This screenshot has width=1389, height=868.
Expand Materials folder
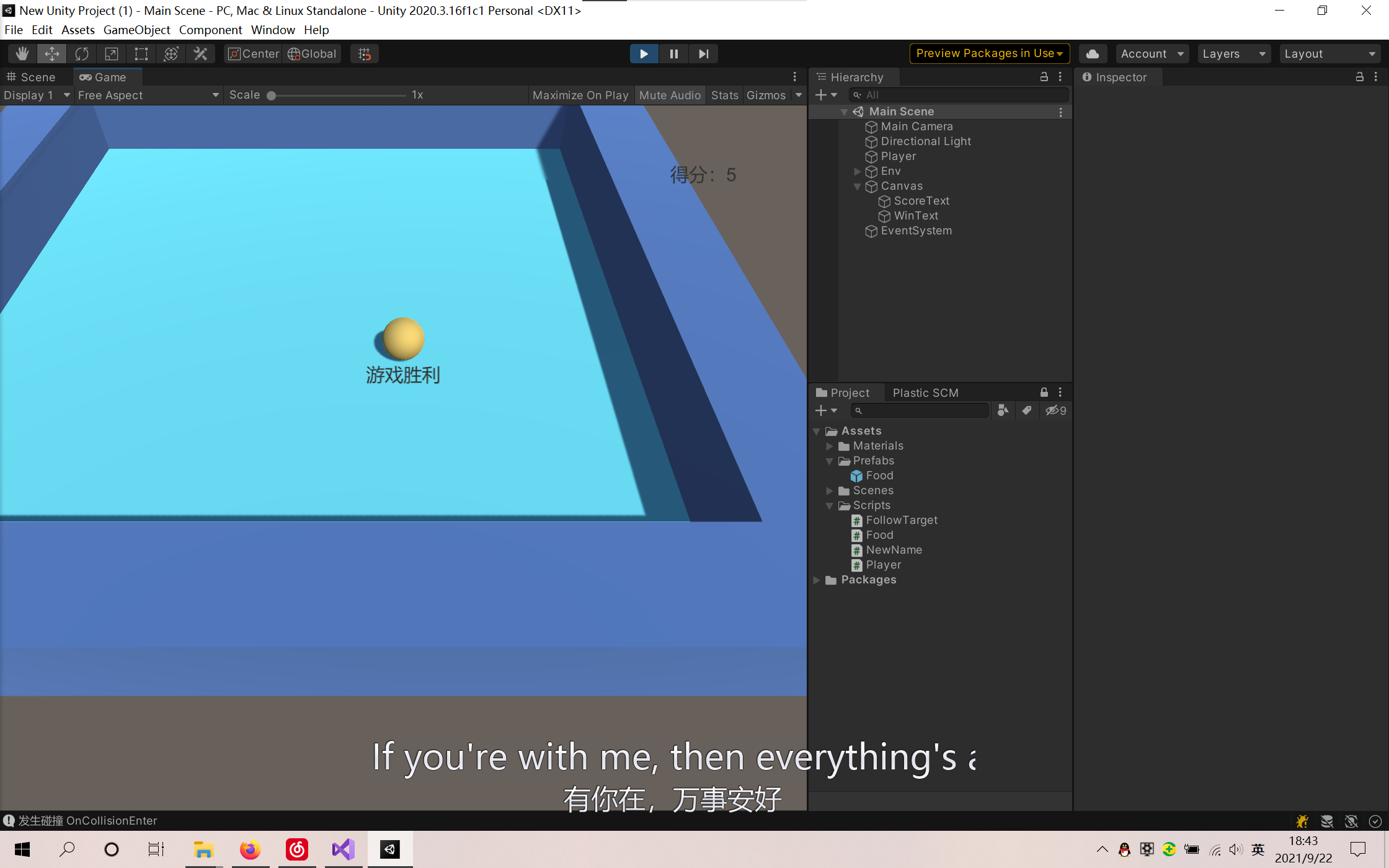click(829, 446)
